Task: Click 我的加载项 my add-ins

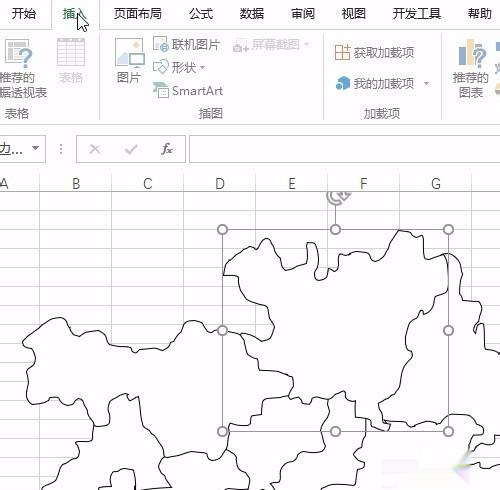Action: point(375,83)
